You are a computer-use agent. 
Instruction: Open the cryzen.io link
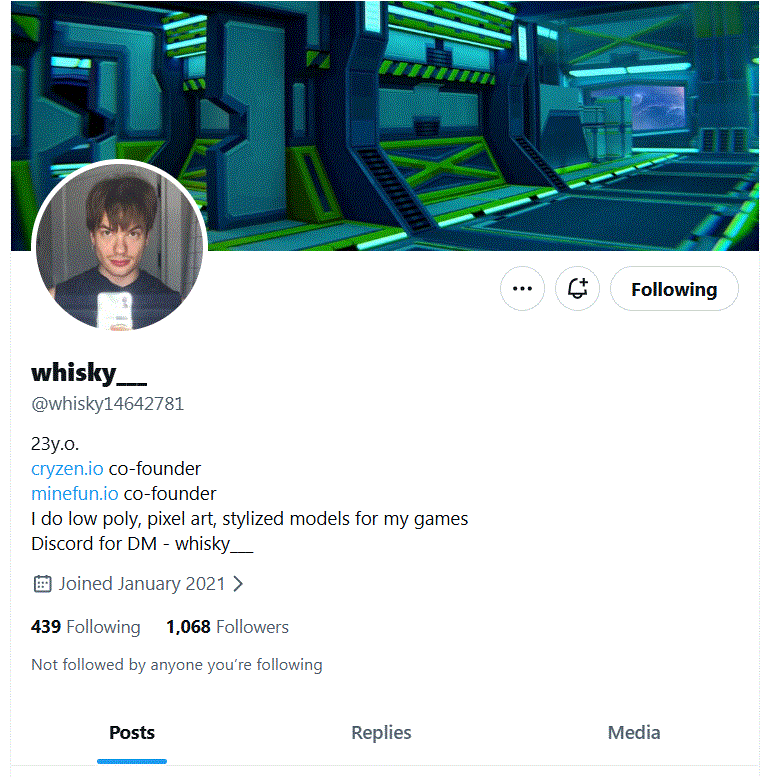67,468
